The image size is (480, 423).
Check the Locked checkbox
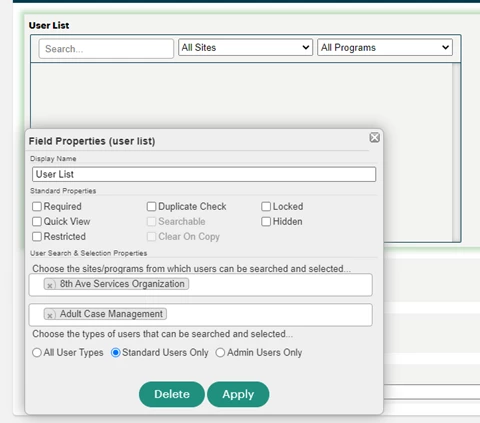266,207
